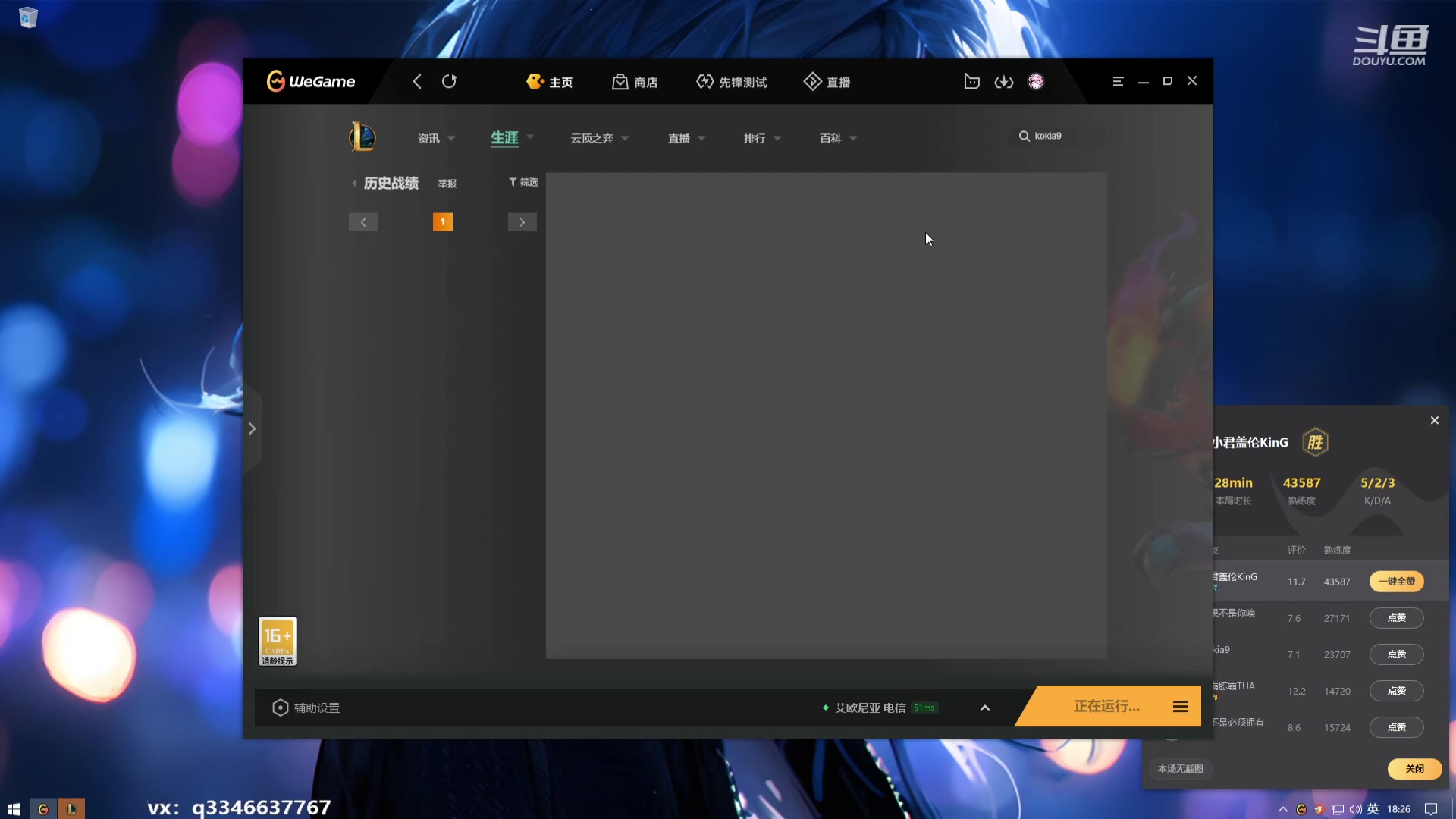Expand the up-chevron in bottom bar
1456x819 pixels.
985,708
